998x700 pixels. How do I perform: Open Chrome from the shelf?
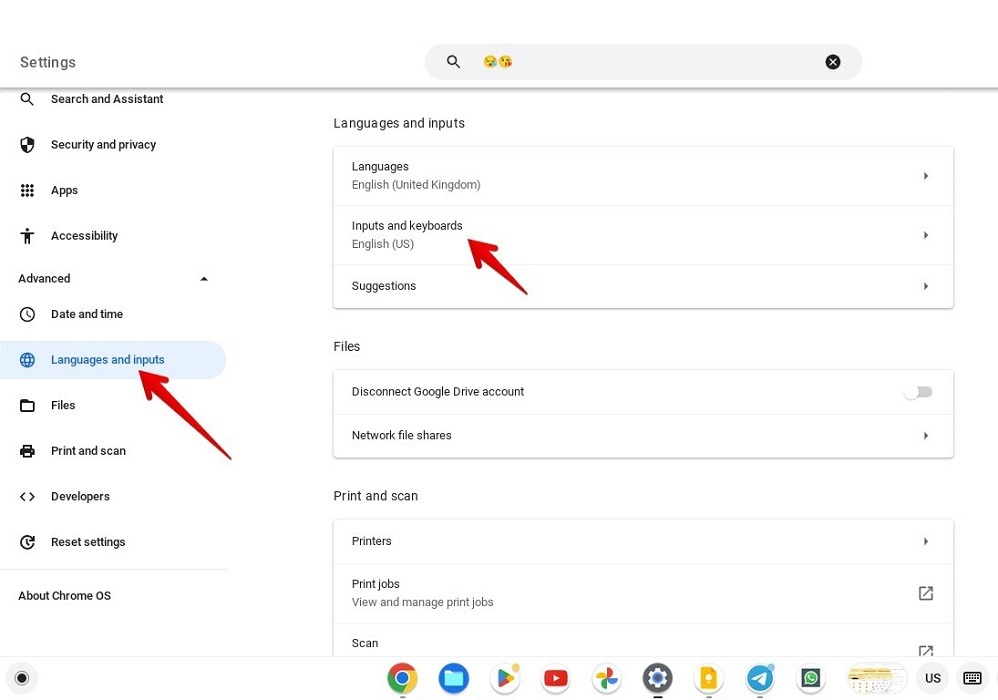402,678
